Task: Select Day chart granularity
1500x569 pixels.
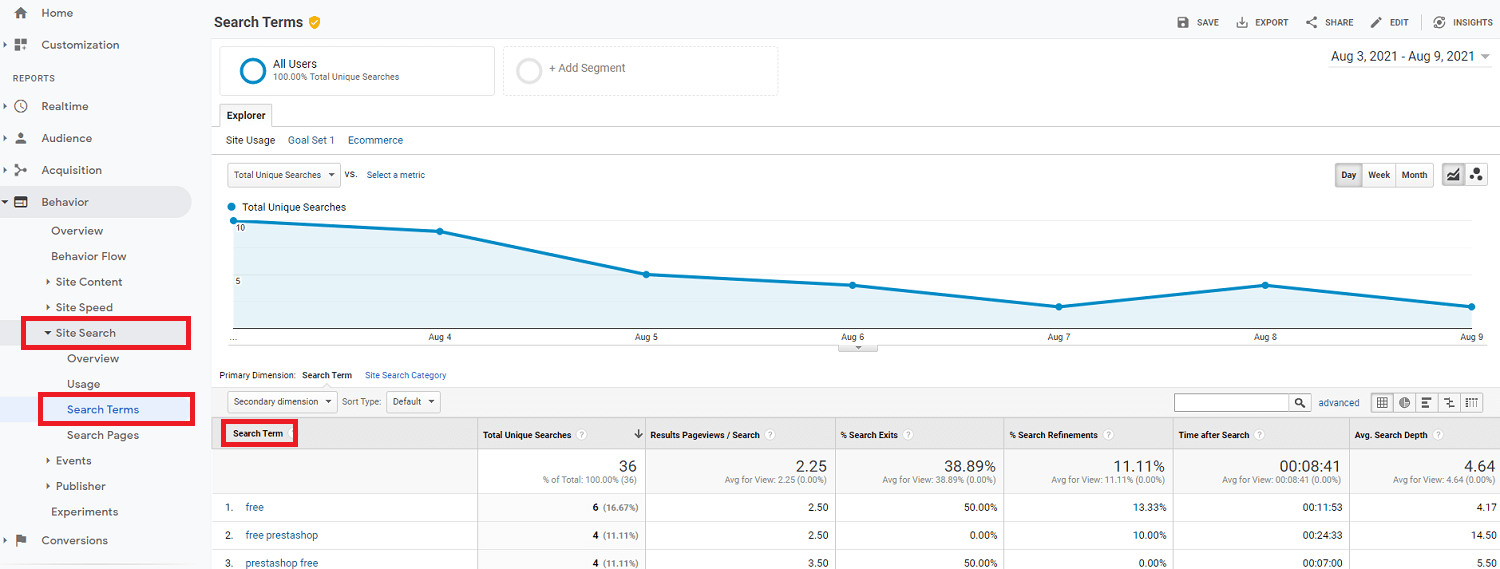Action: (1349, 175)
